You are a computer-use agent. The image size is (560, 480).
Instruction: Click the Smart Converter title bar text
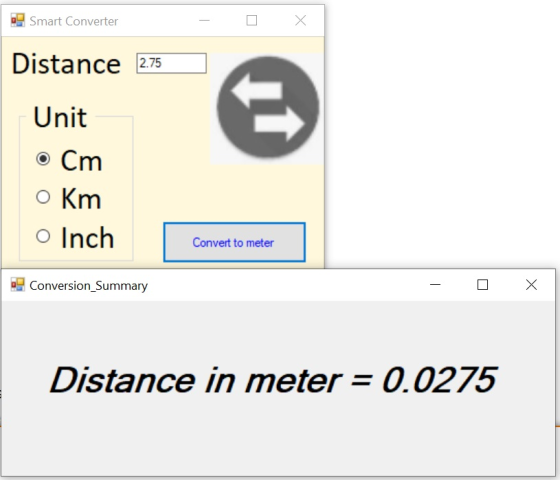(x=74, y=21)
